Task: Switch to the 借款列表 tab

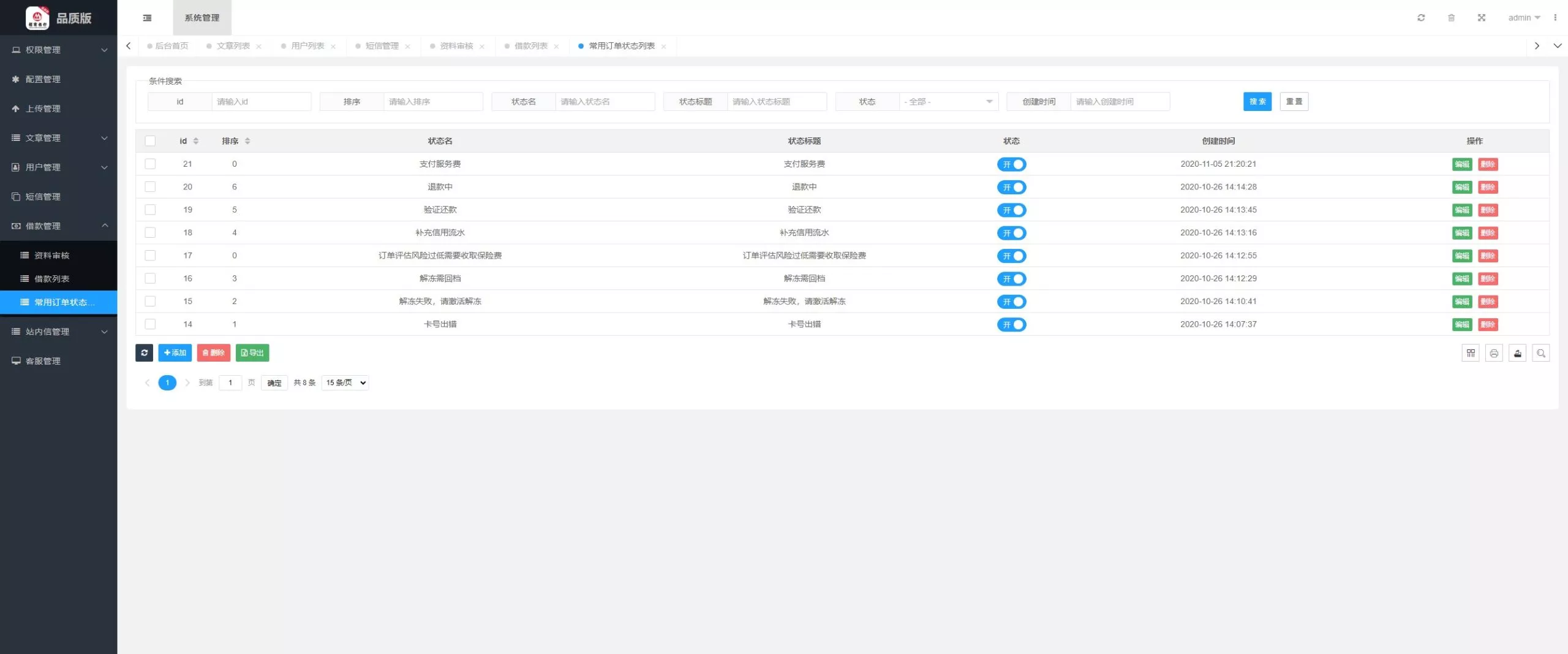Action: (530, 46)
